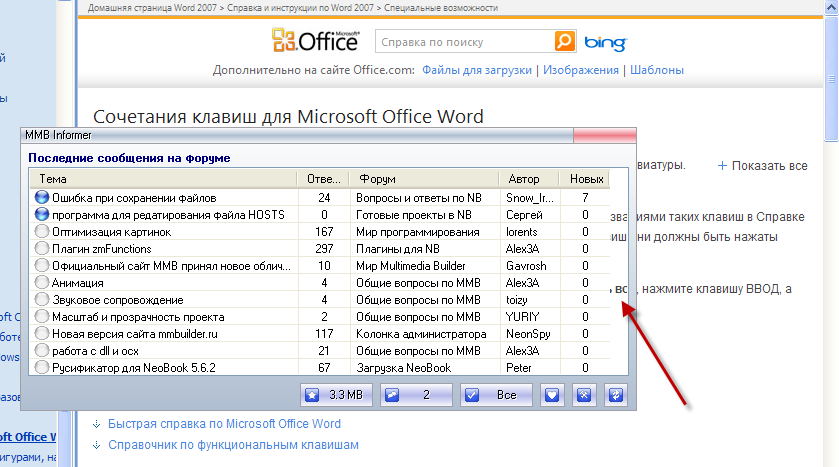Screen dimensions: 839x467
Task: Click the browser page vertical scrollbar thumb
Action: click(831, 78)
